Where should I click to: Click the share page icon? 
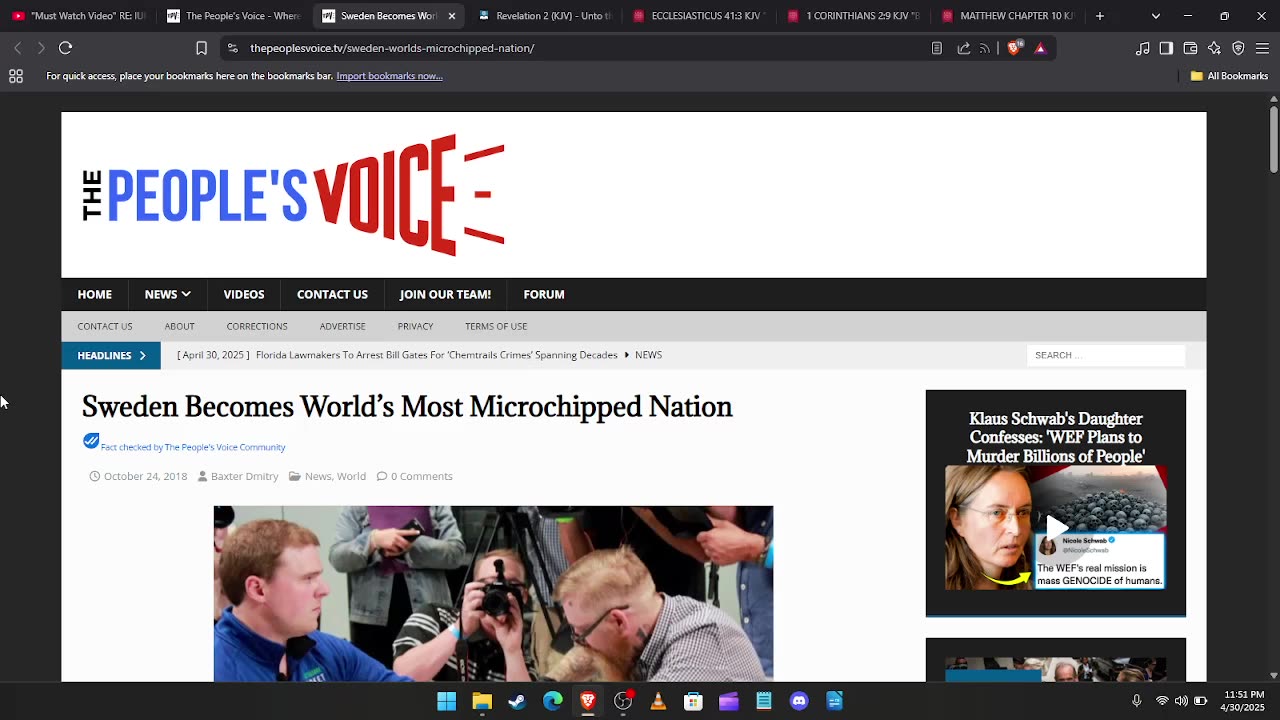click(x=964, y=48)
